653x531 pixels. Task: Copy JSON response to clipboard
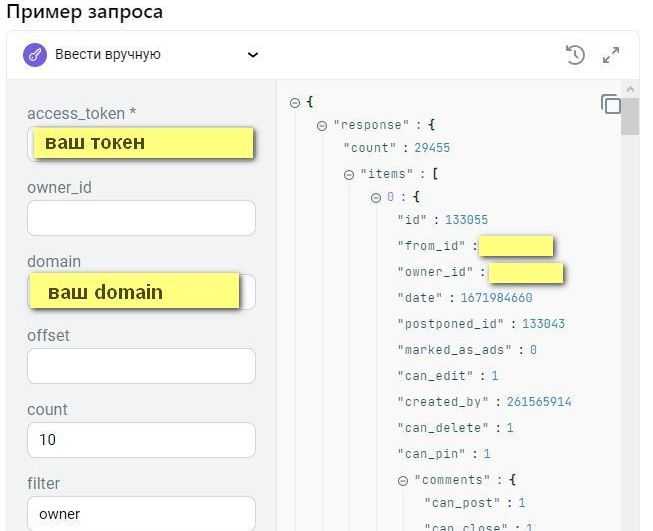pos(611,104)
